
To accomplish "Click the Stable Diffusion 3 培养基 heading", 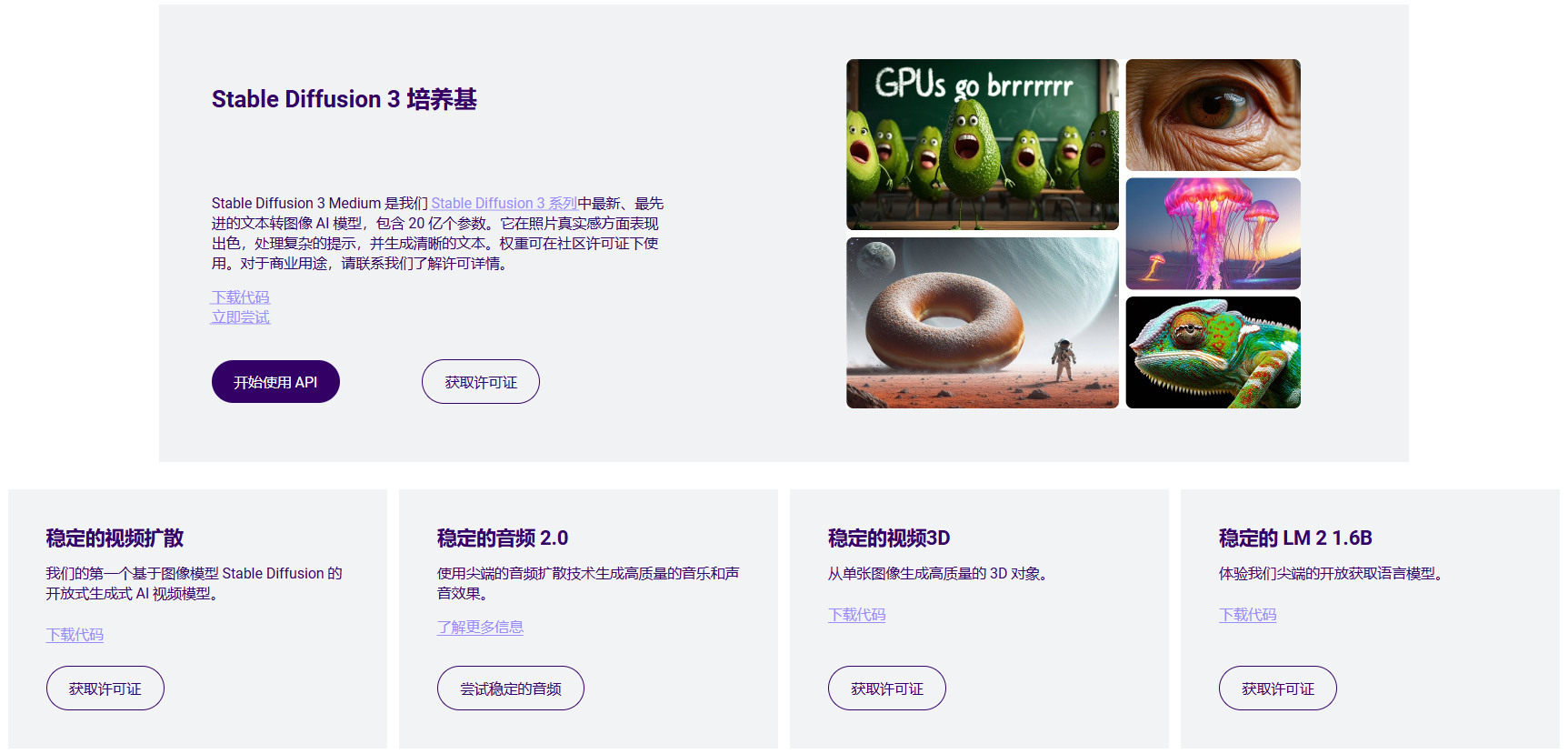I will point(344,99).
